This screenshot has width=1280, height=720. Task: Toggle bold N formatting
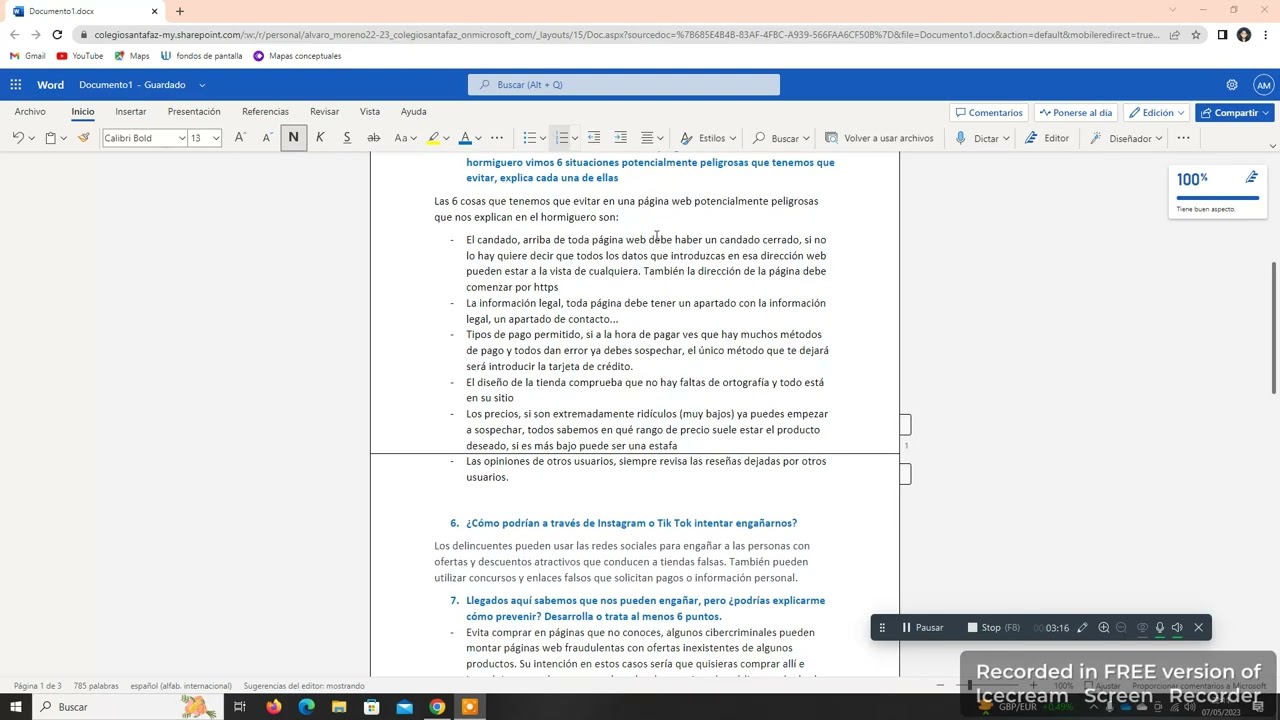(x=293, y=138)
